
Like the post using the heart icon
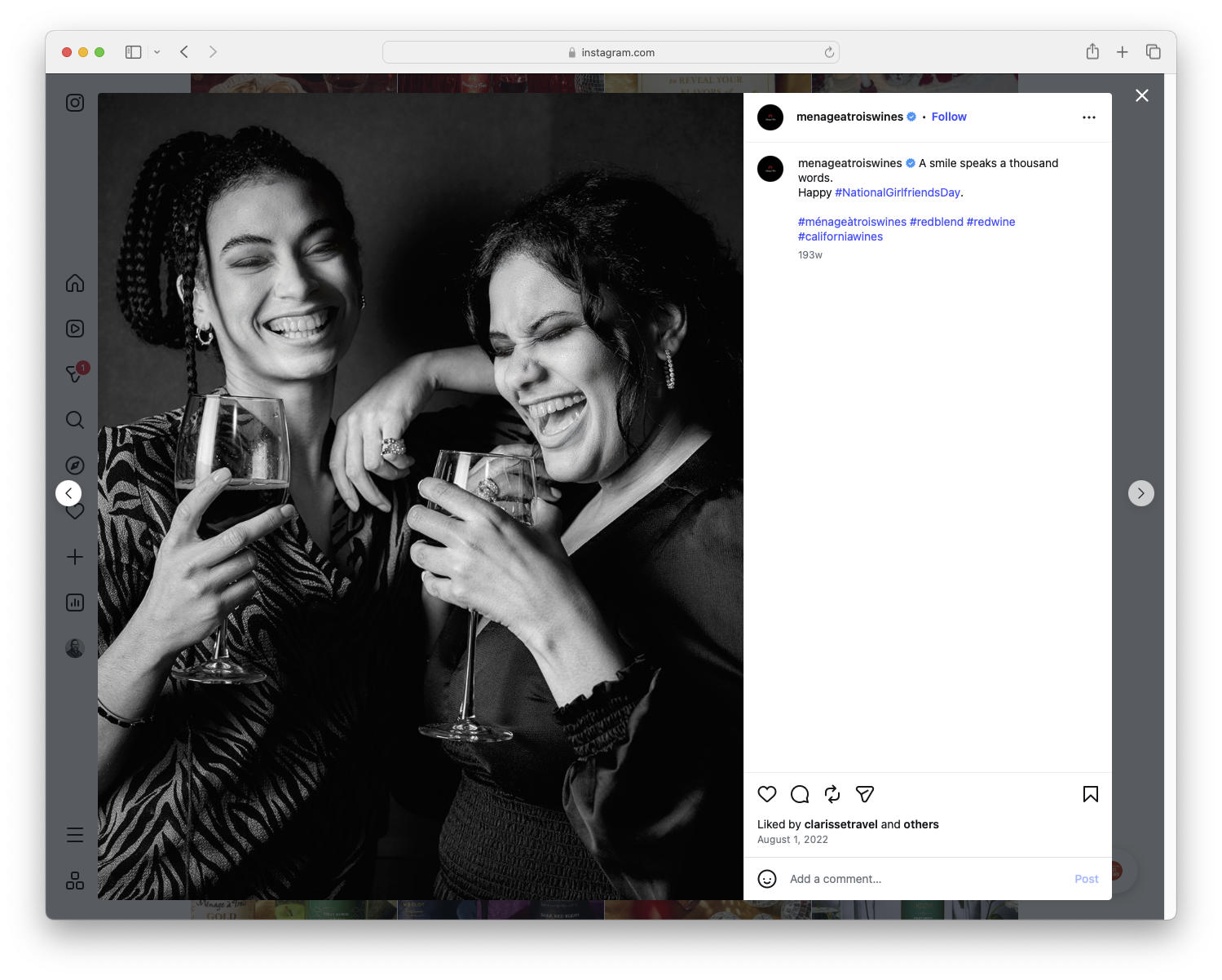[766, 794]
